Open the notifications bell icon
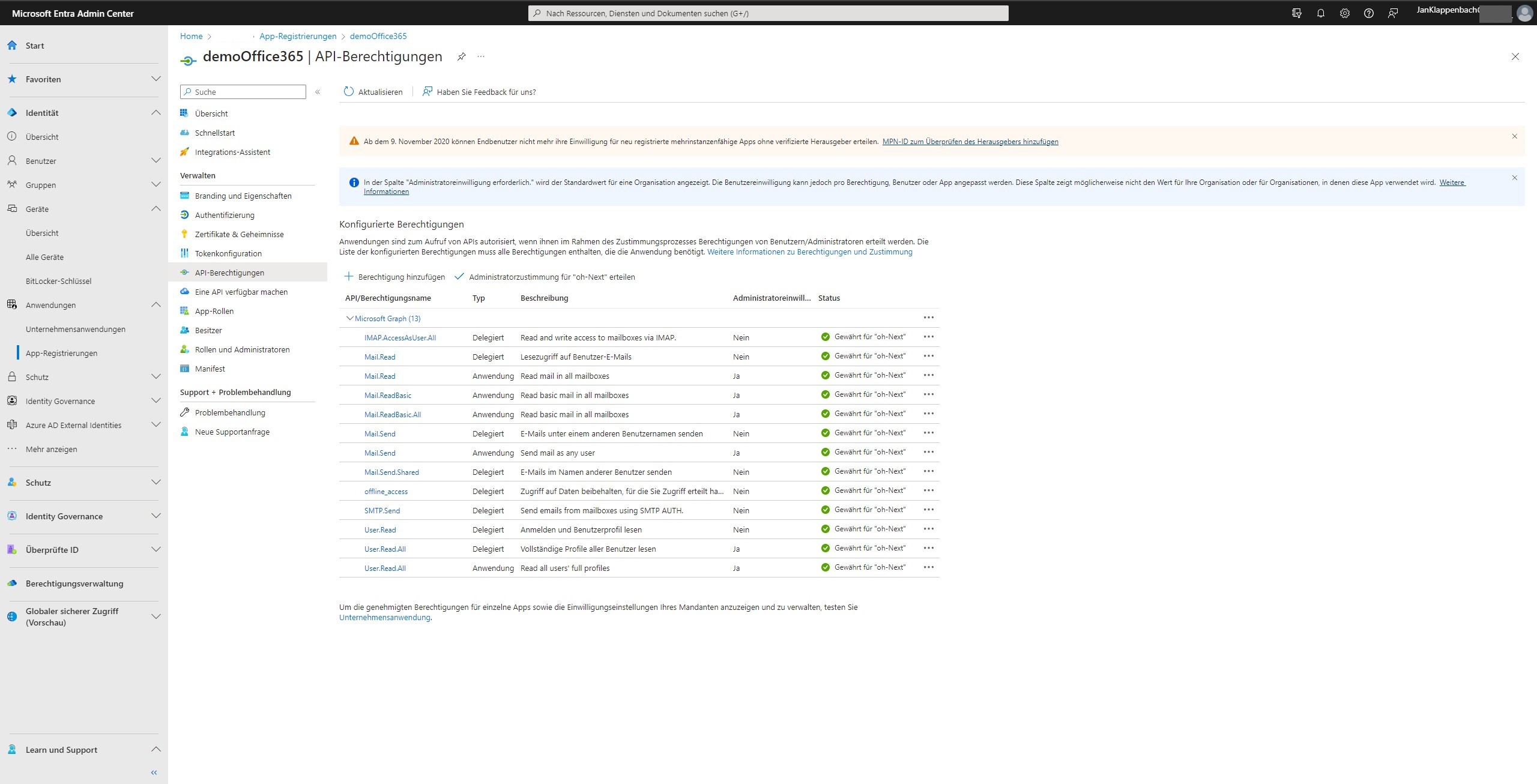Screen dimensions: 1537x784 point(1320,13)
